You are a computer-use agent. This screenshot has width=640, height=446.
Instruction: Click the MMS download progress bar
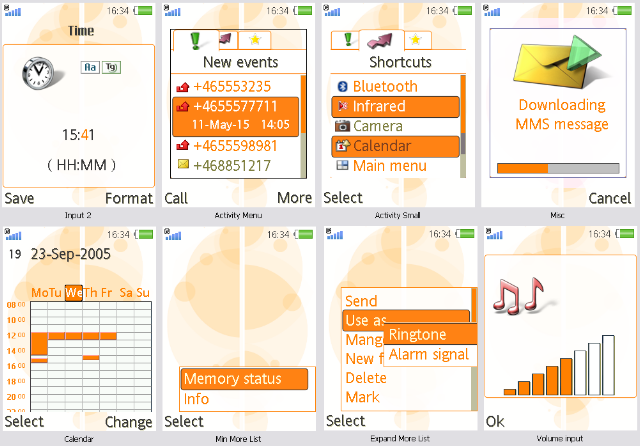[558, 168]
